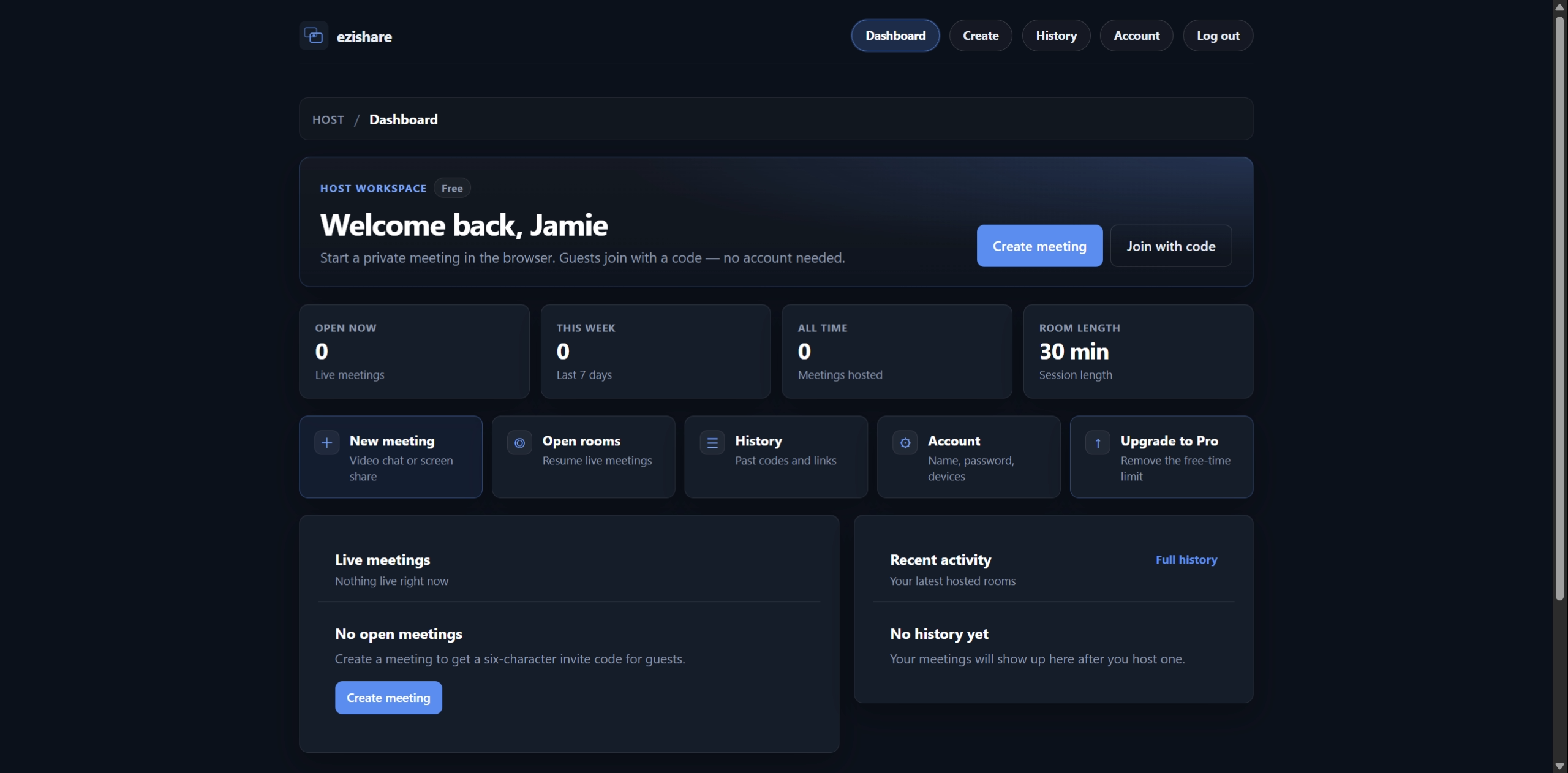Click the HOST breadcrumb
Image resolution: width=1568 pixels, height=773 pixels.
click(328, 119)
